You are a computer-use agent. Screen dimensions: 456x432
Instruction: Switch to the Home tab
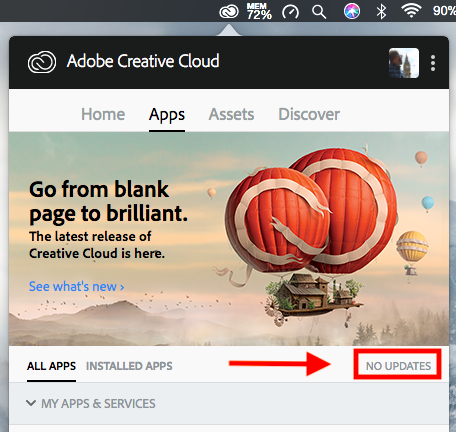(x=103, y=114)
